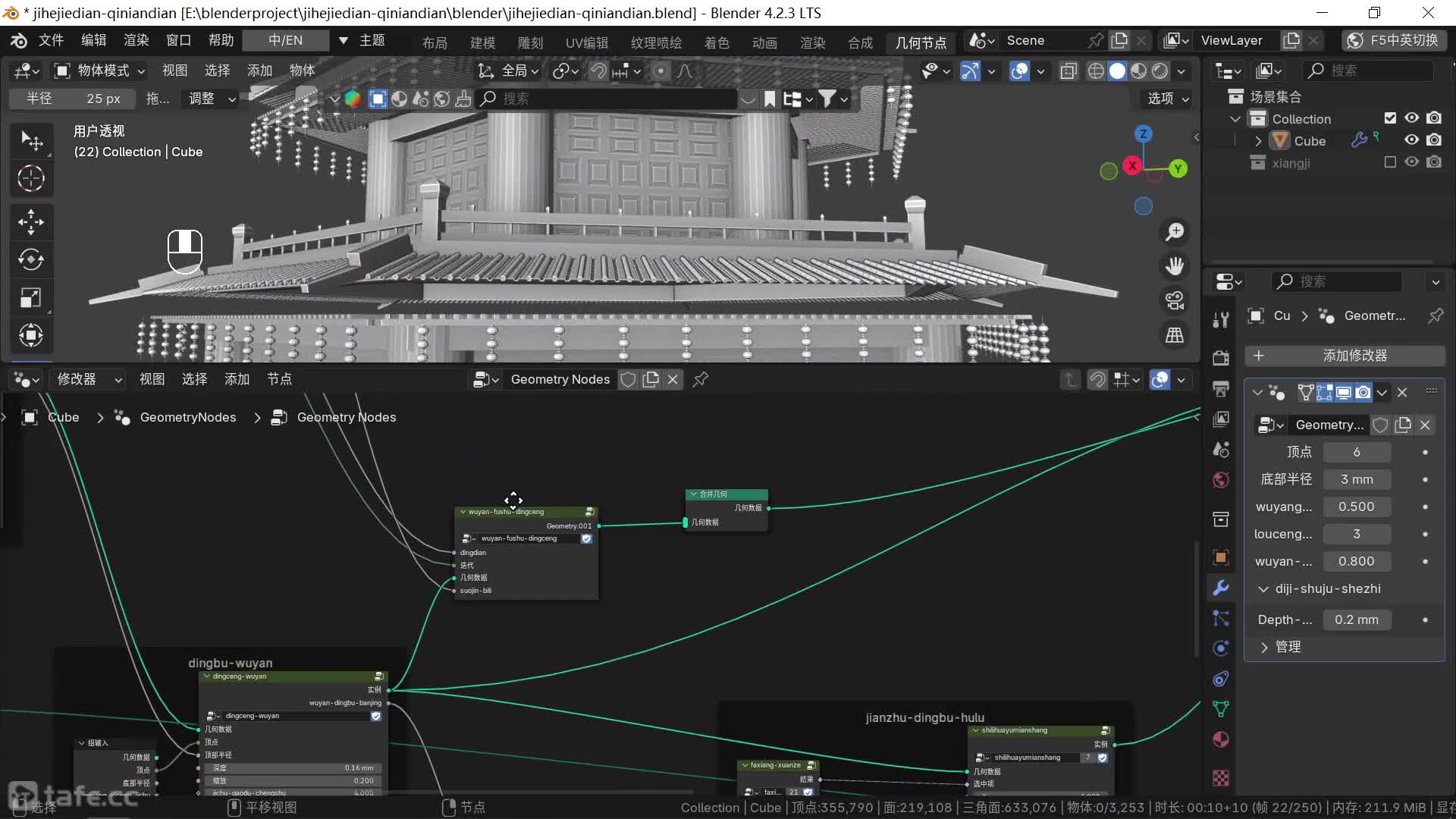Click the pin icon in node editor header
Viewport: 1456px width, 819px height.
[x=701, y=379]
